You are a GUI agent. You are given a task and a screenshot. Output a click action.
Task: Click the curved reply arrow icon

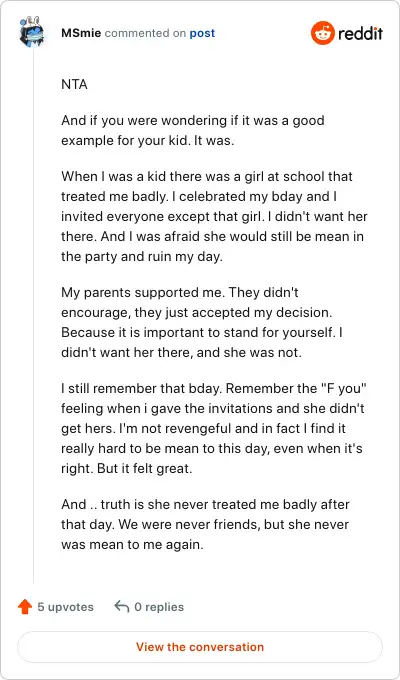(x=121, y=607)
